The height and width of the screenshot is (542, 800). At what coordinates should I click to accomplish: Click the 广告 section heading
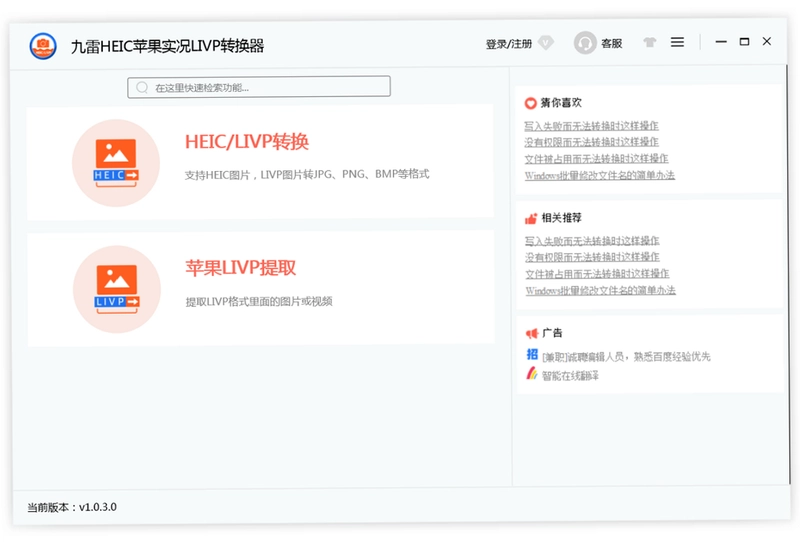point(552,333)
